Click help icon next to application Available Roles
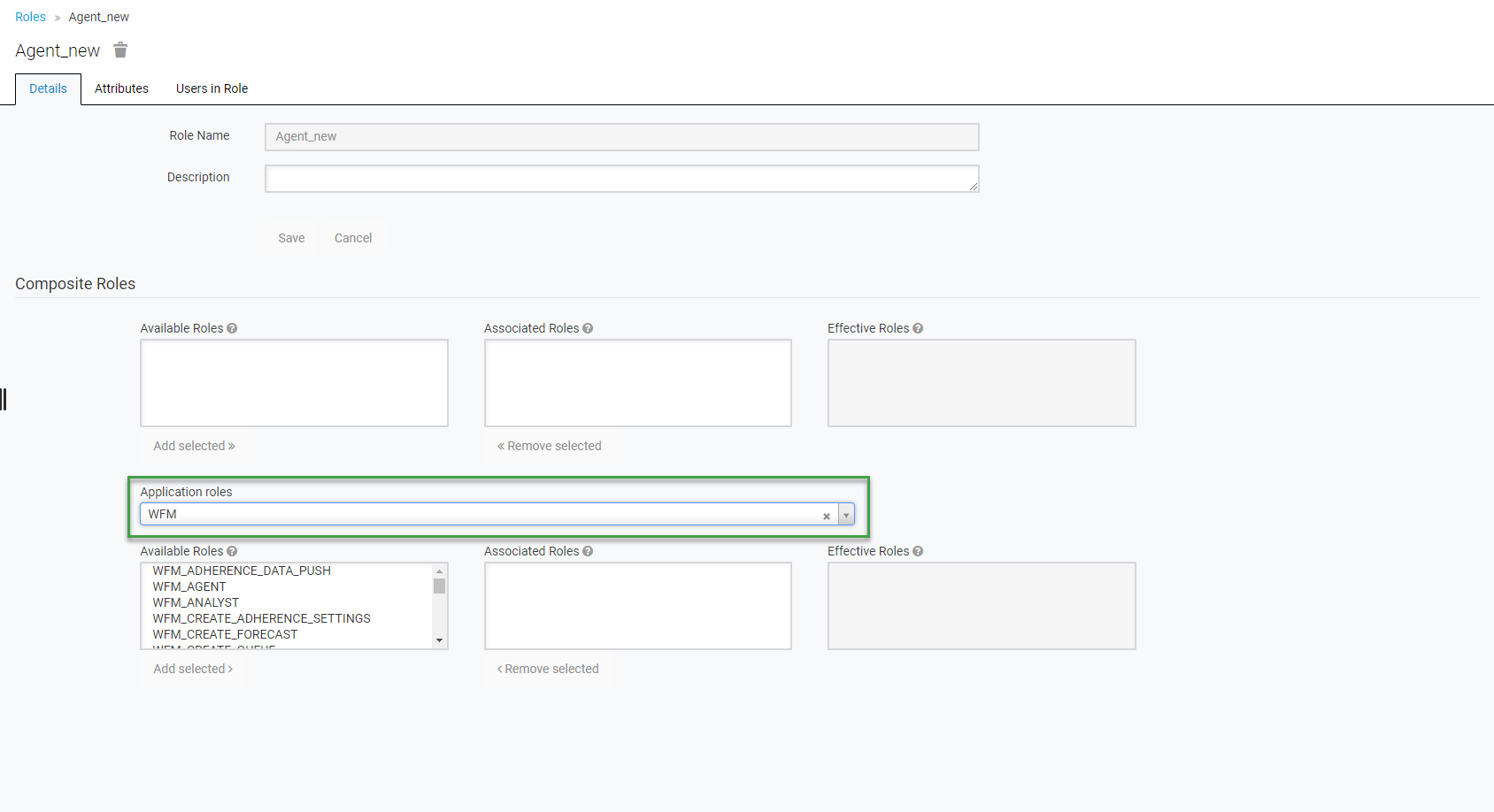Image resolution: width=1494 pixels, height=812 pixels. [232, 551]
